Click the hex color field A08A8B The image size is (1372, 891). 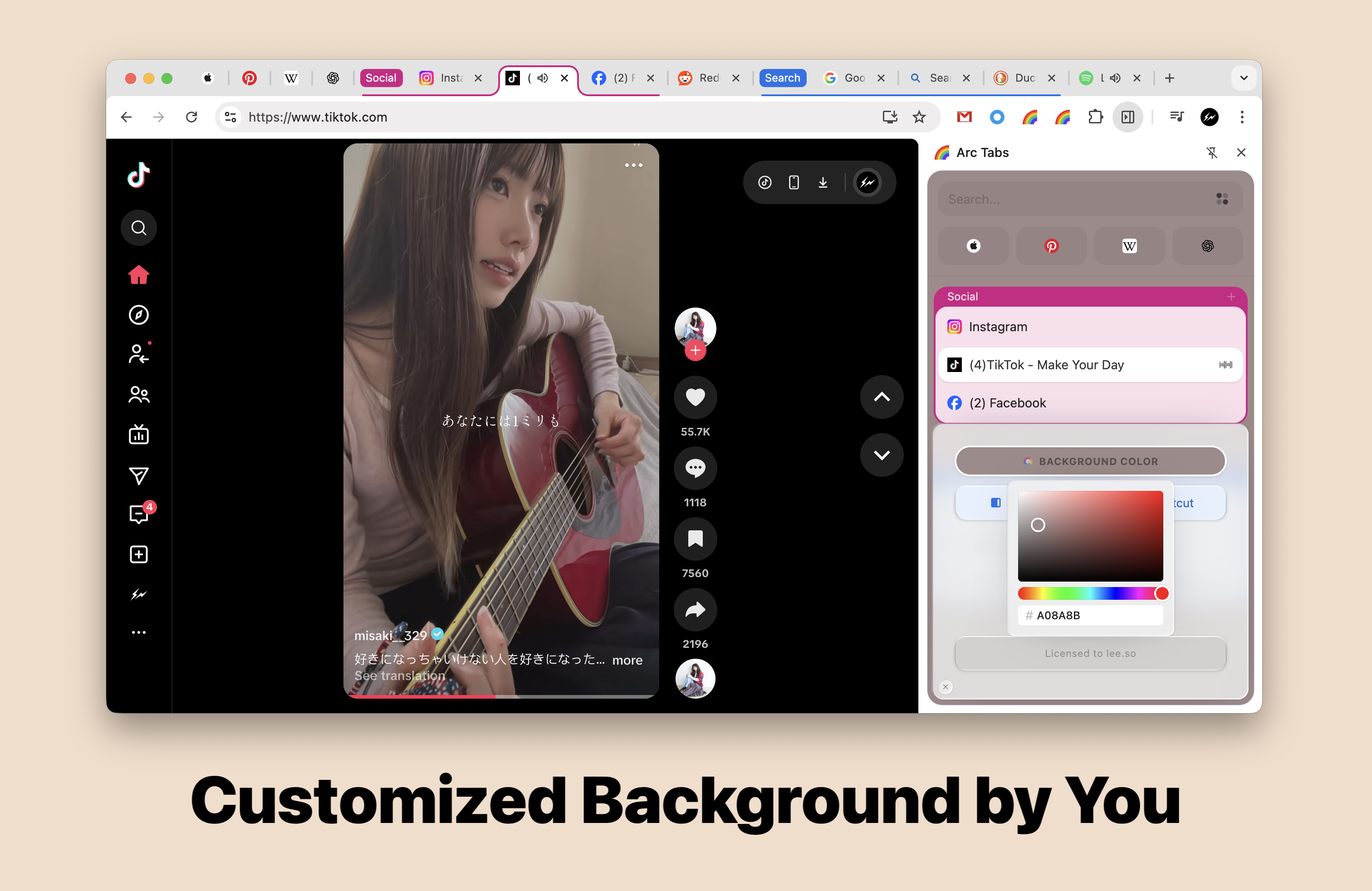click(x=1090, y=616)
